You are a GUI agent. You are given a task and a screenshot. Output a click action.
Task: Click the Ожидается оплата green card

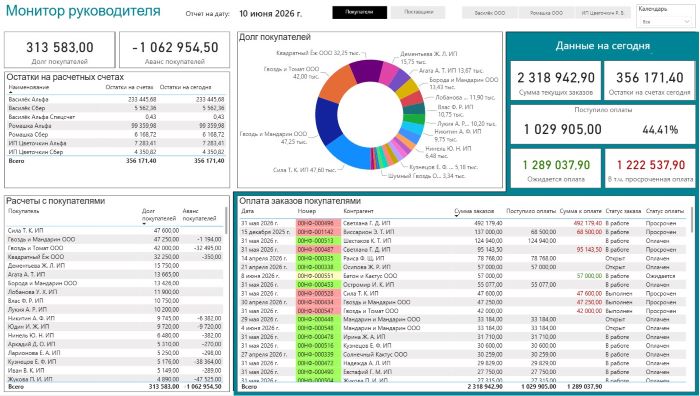tap(556, 168)
